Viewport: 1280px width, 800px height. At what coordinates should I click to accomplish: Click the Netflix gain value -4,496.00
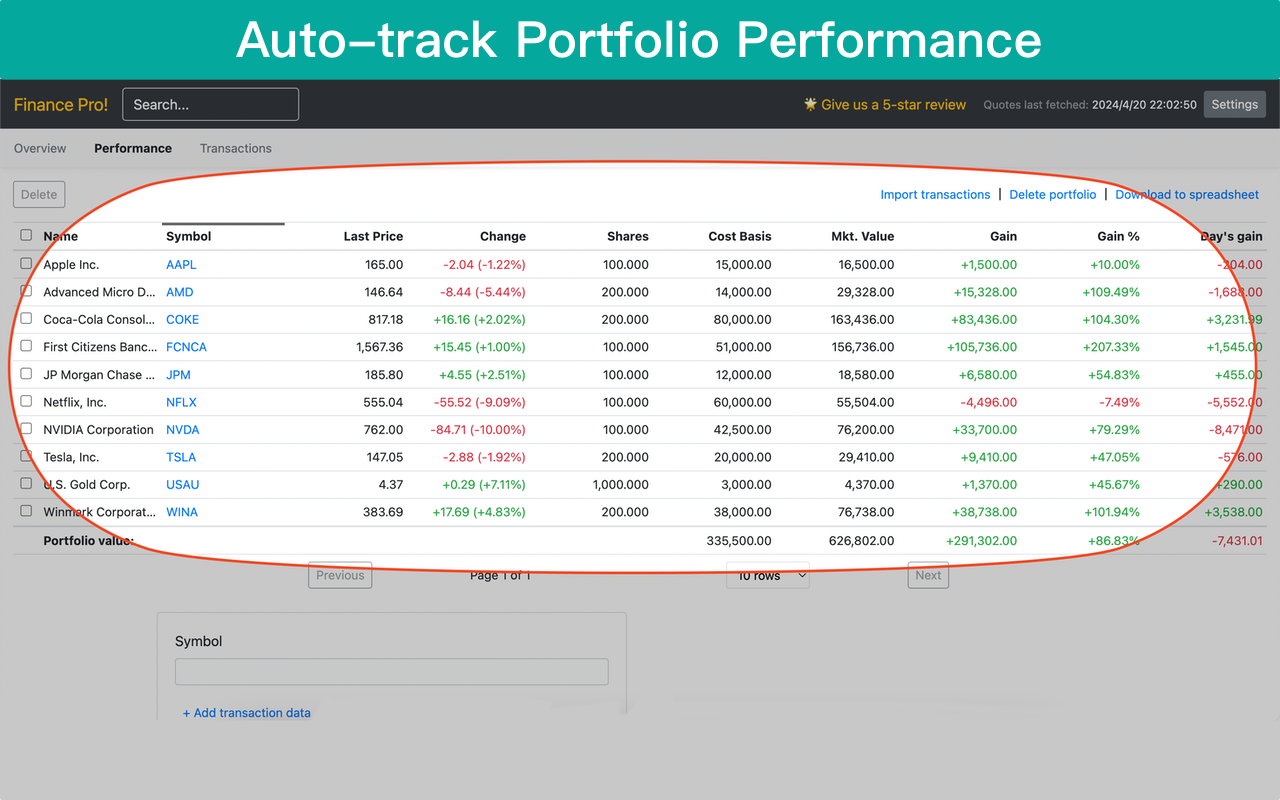point(988,402)
